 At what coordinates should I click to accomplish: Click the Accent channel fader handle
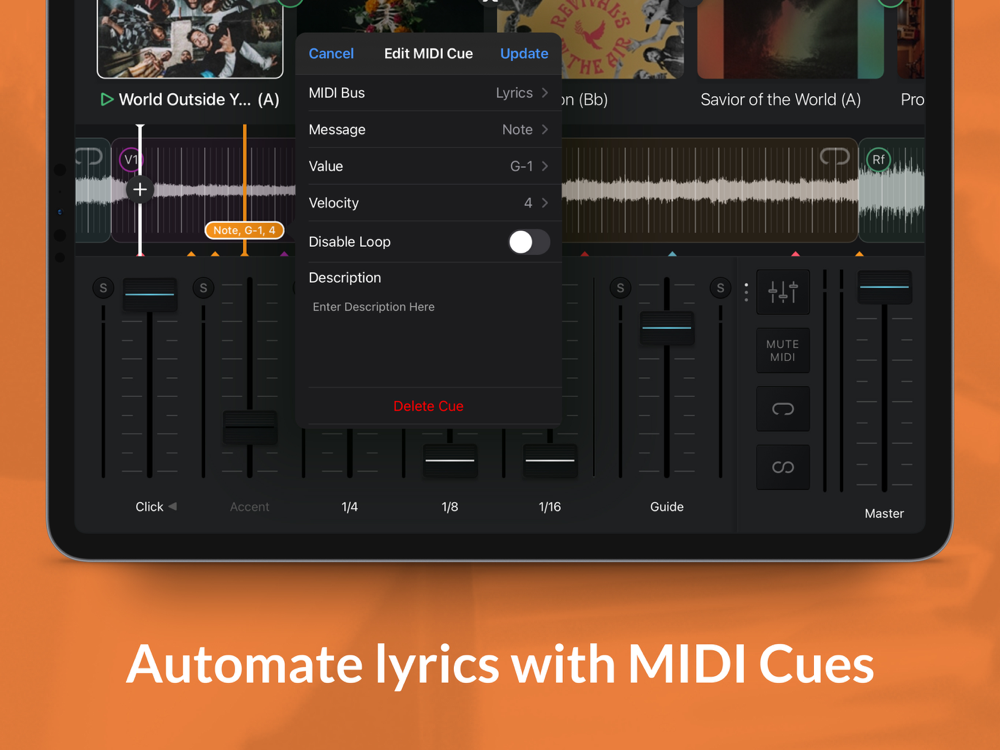(x=250, y=427)
